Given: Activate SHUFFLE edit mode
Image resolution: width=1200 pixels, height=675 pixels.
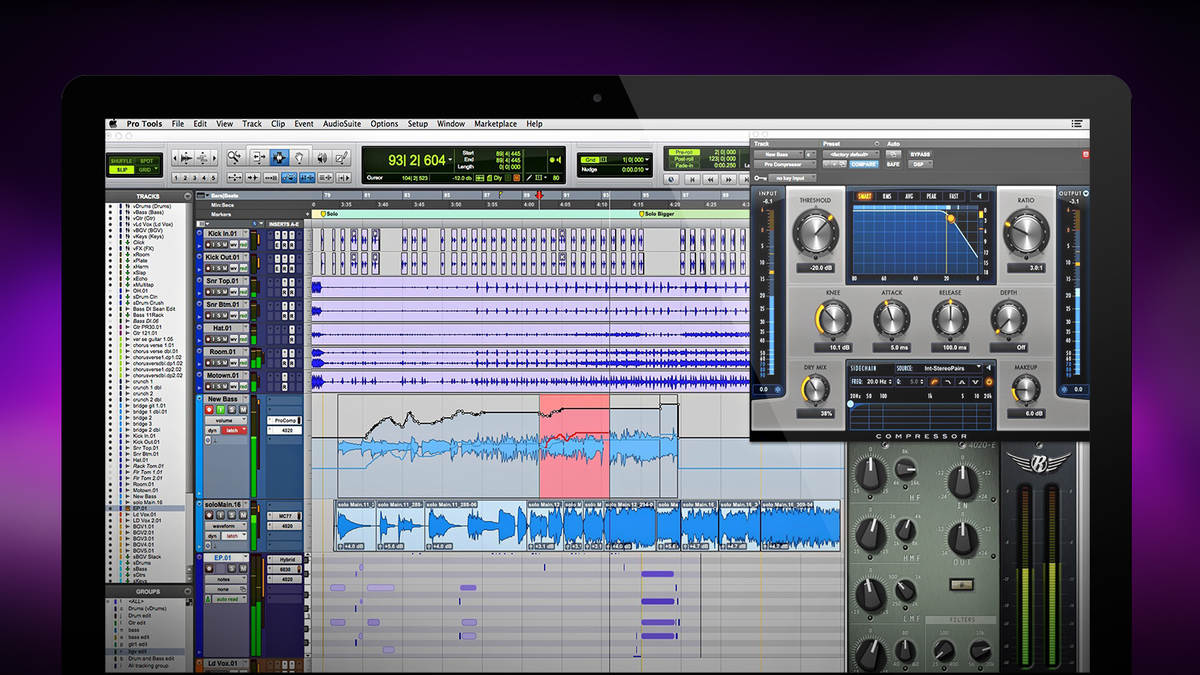Looking at the screenshot, I should tap(121, 161).
